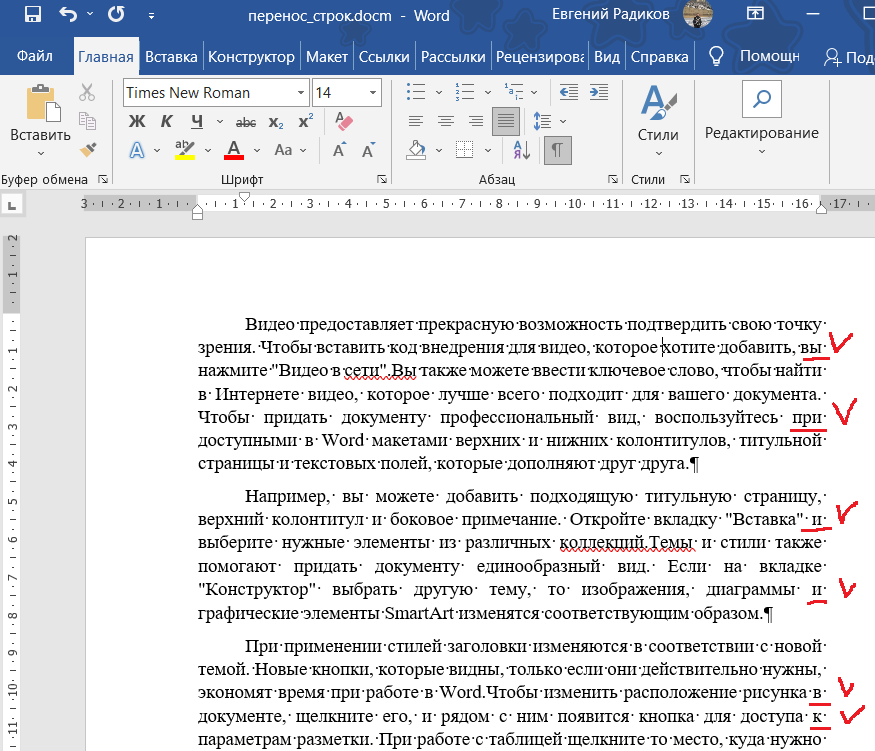The width and height of the screenshot is (875, 751).
Task: Decrease font size with A down icon
Action: coord(368,150)
